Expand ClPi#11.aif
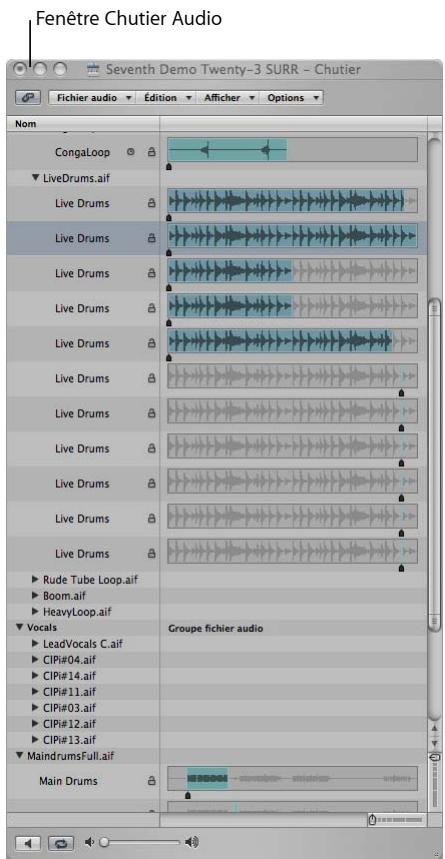The width and height of the screenshot is (445, 859). pyautogui.click(x=36, y=691)
